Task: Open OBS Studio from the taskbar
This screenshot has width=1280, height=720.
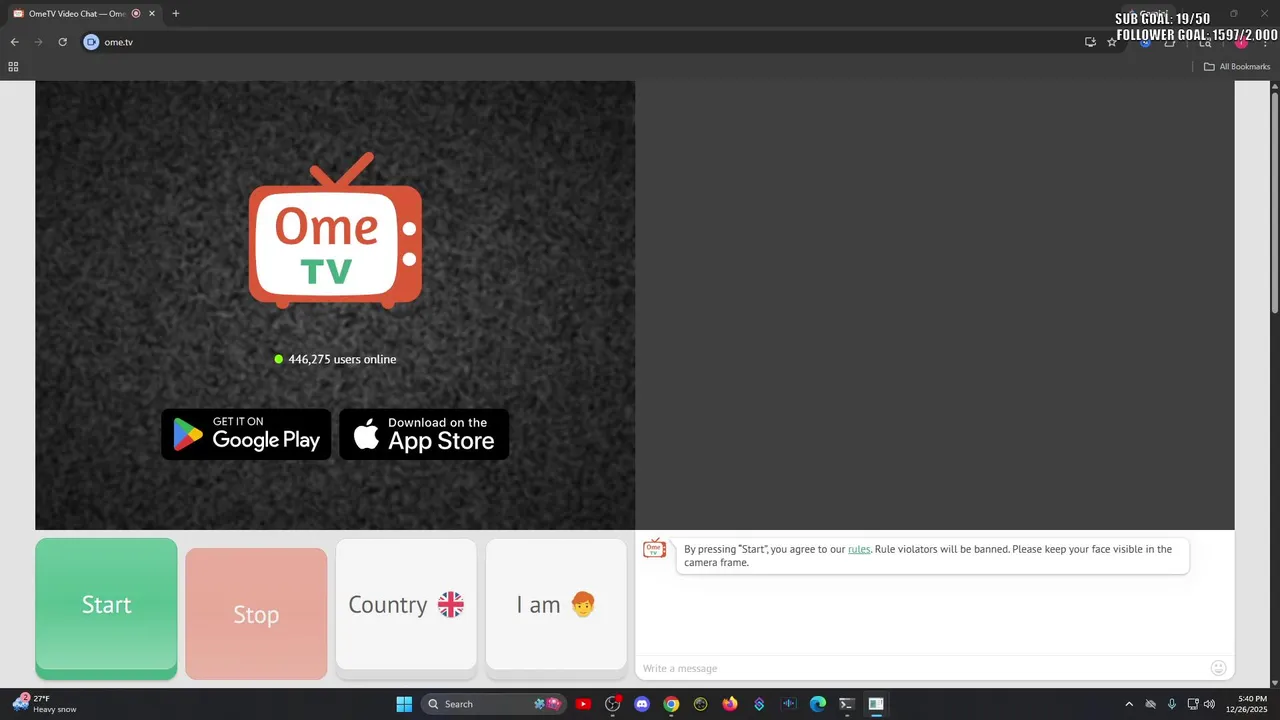Action: pos(613,704)
